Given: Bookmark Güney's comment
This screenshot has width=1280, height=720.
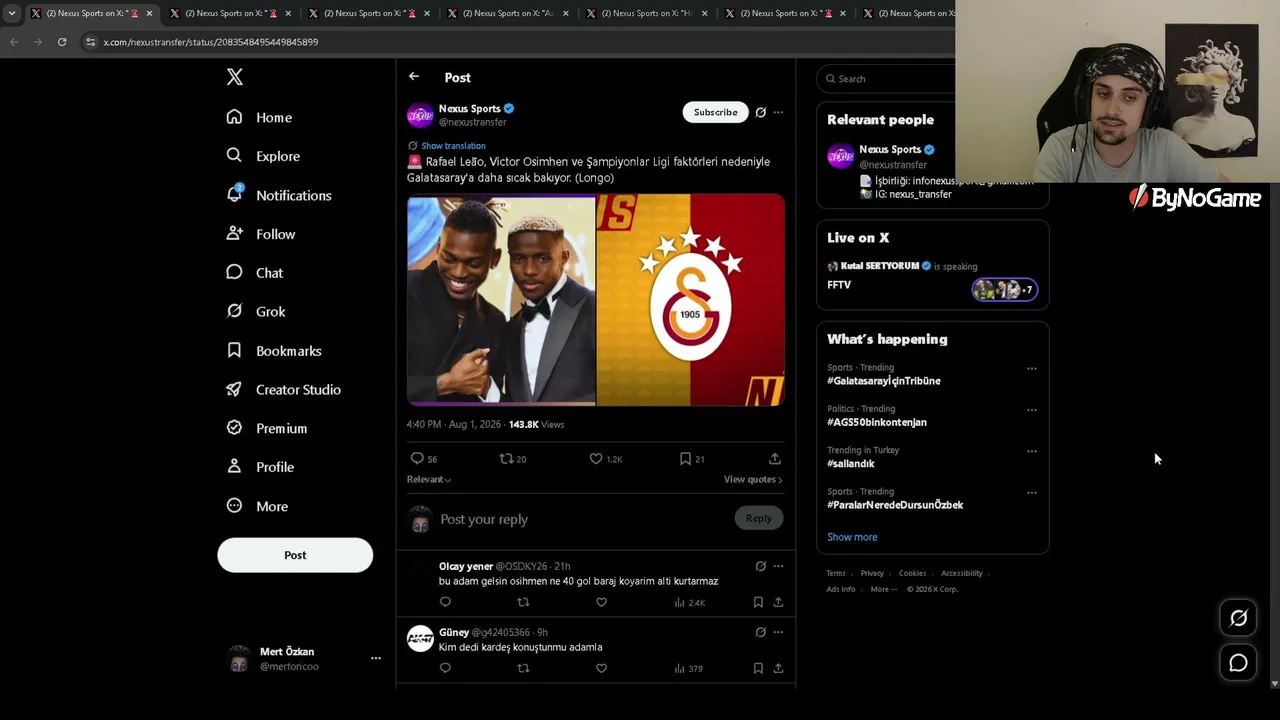Looking at the screenshot, I should point(758,668).
